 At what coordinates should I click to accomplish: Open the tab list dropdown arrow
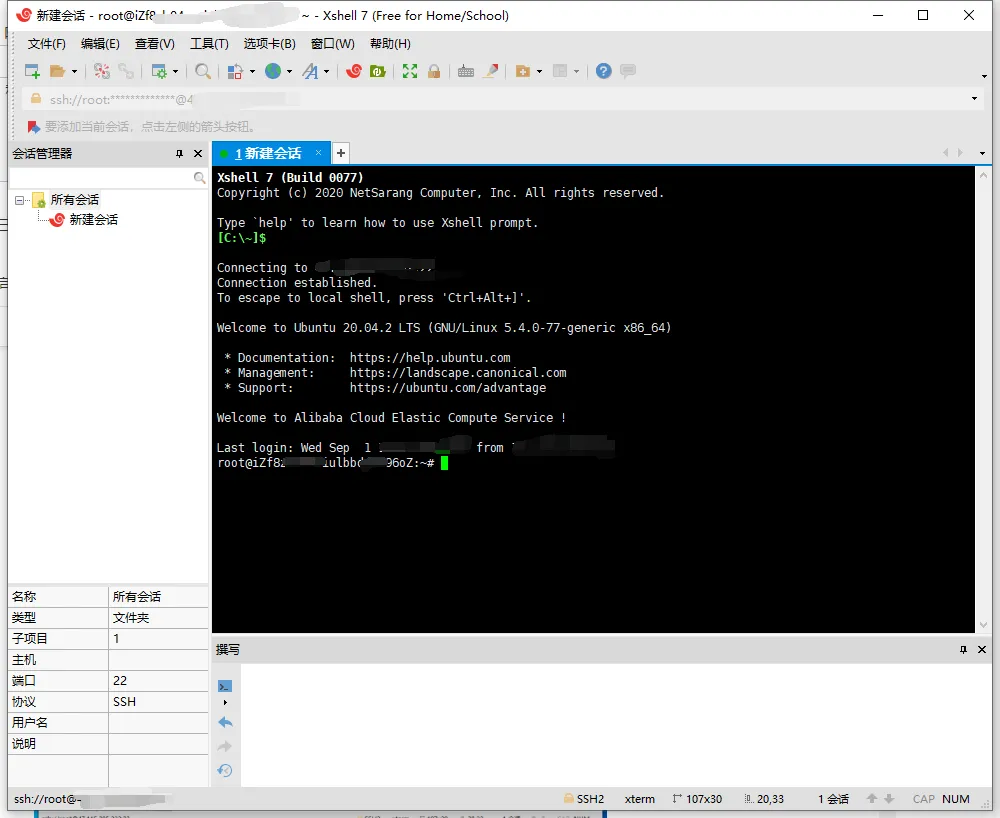pyautogui.click(x=982, y=153)
